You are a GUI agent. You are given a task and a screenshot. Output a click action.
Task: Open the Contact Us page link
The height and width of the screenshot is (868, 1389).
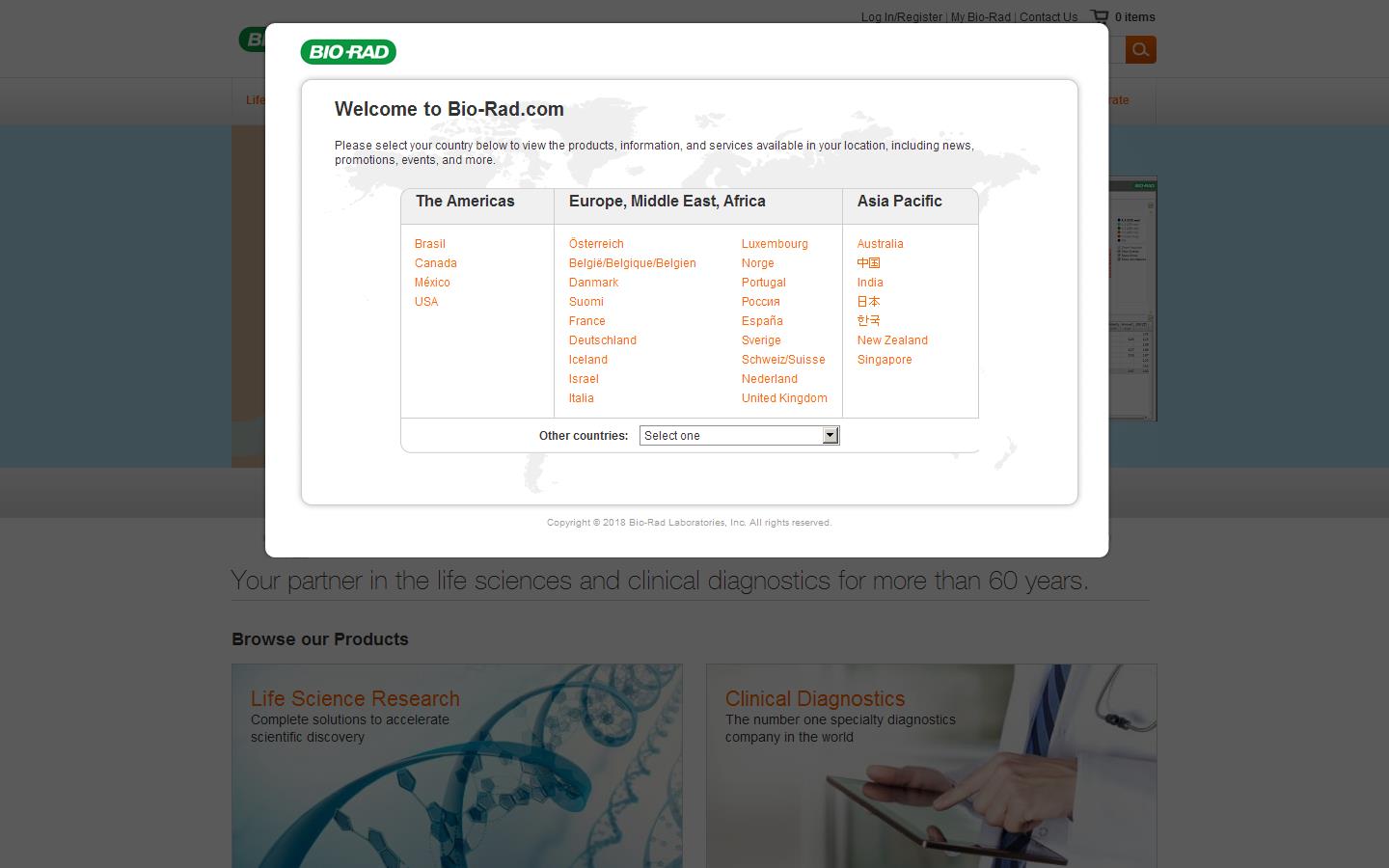1049,17
